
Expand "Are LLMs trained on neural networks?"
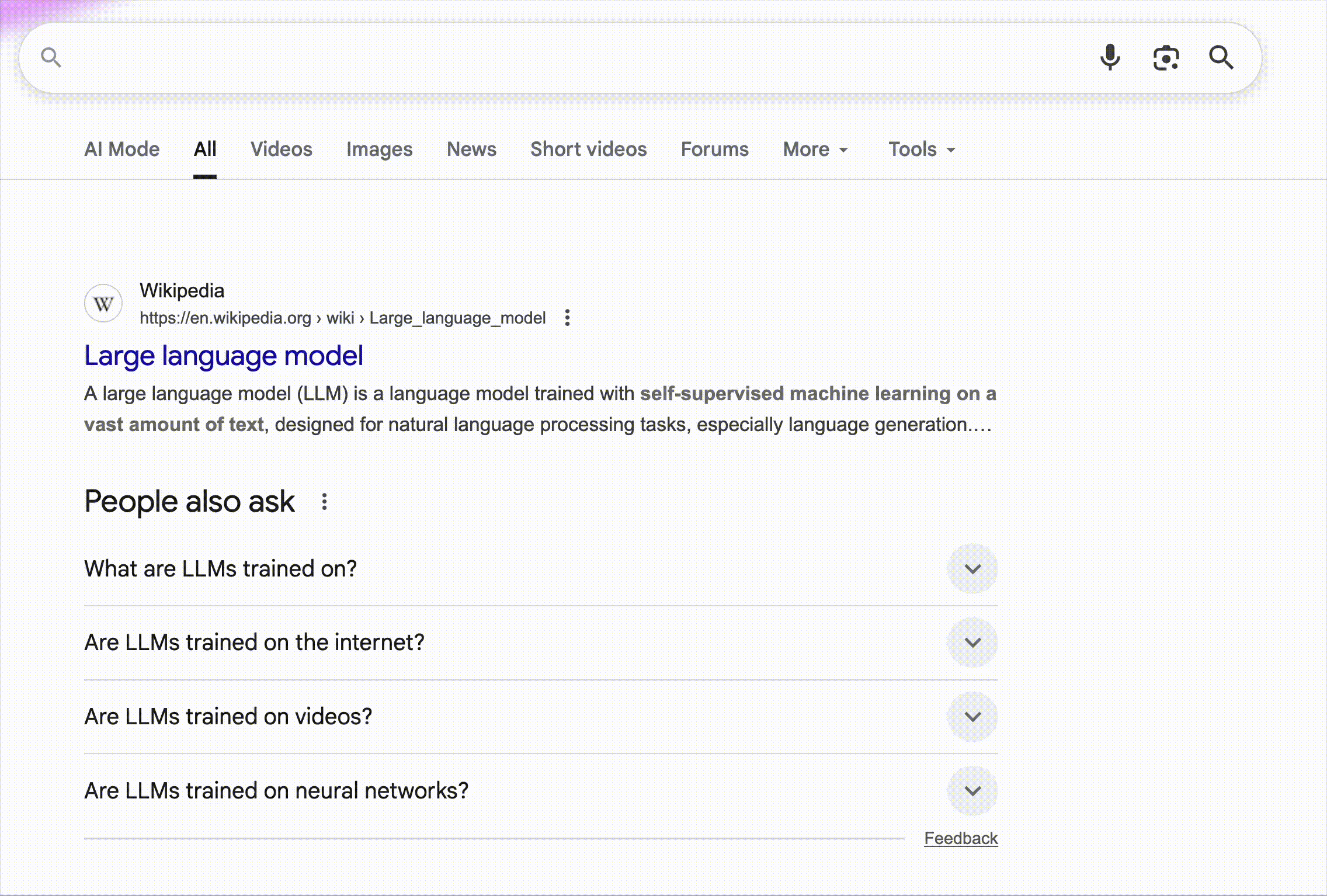(x=972, y=791)
